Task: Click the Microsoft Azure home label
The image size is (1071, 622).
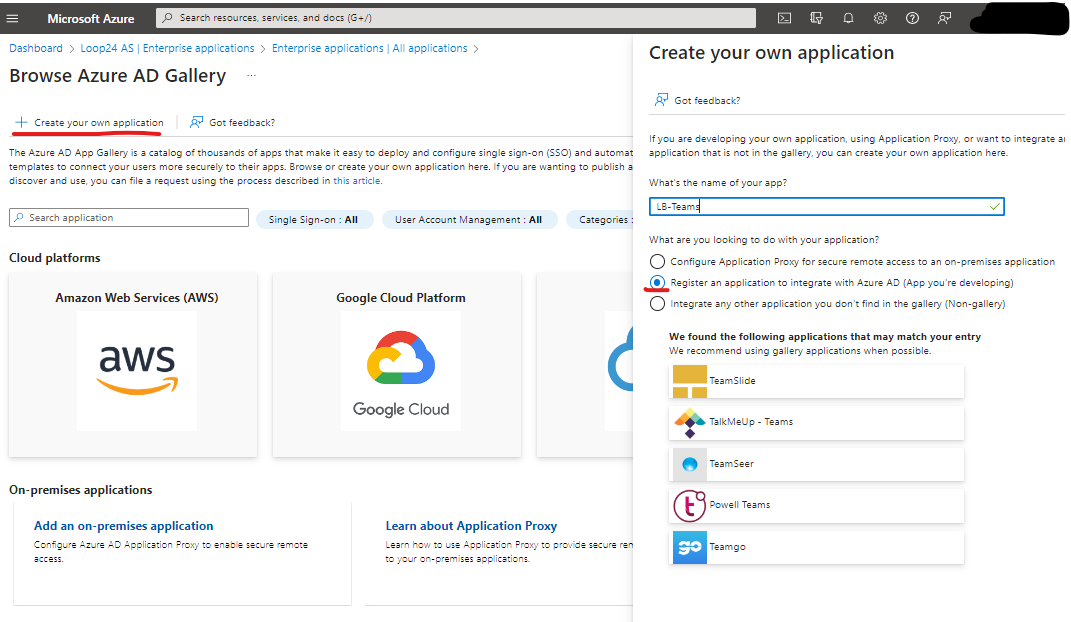Action: coord(91,18)
